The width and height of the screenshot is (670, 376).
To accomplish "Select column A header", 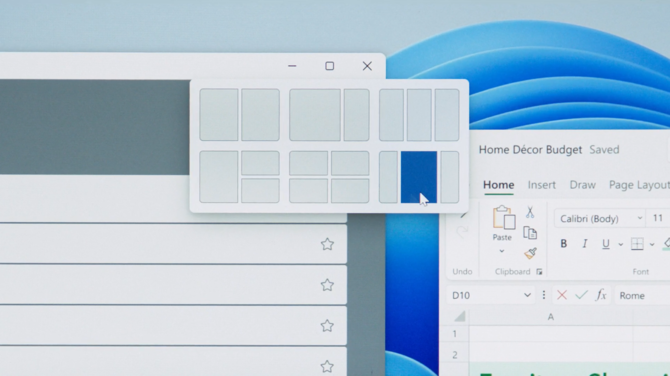I will coord(551,317).
